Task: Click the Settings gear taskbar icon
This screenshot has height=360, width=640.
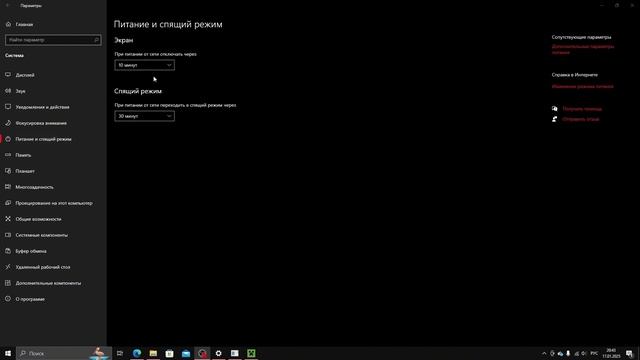Action: [219, 353]
